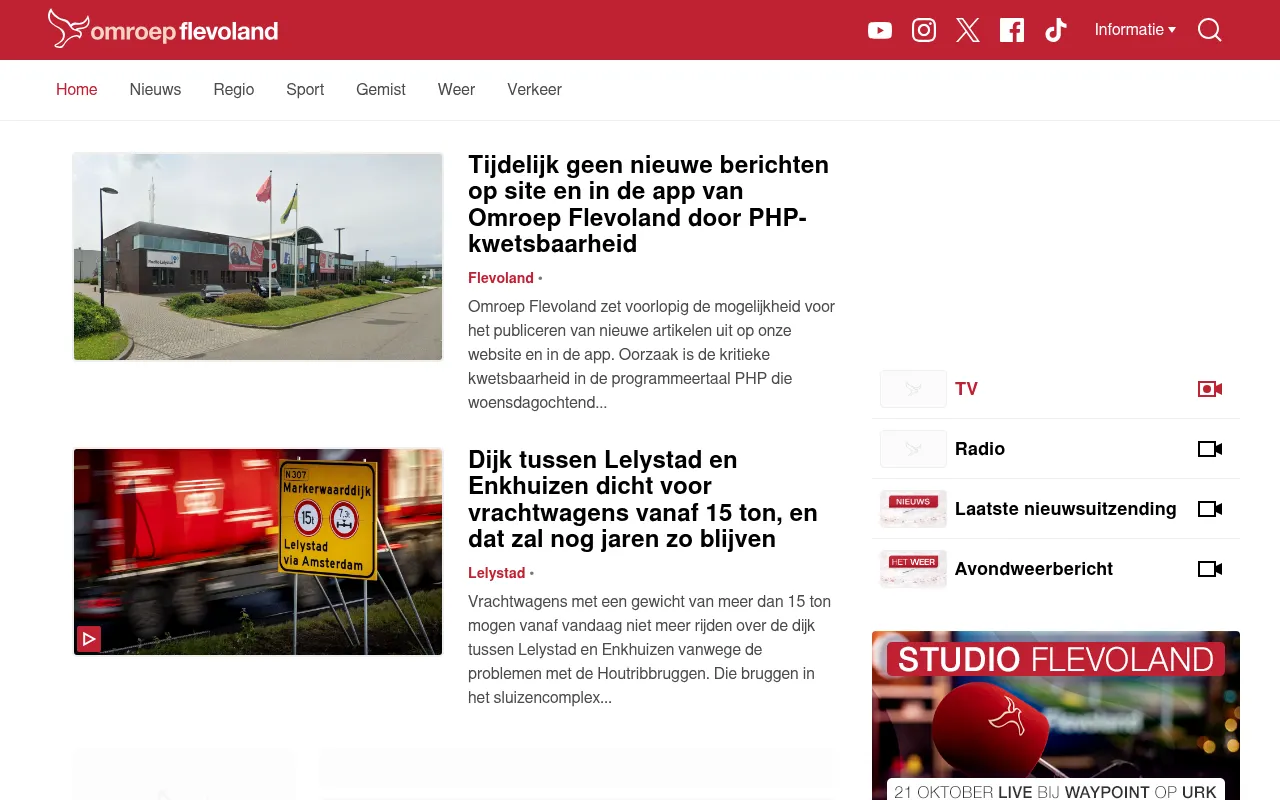Click the Omroep Flevoland logo
Image resolution: width=1280 pixels, height=800 pixels.
click(x=163, y=29)
